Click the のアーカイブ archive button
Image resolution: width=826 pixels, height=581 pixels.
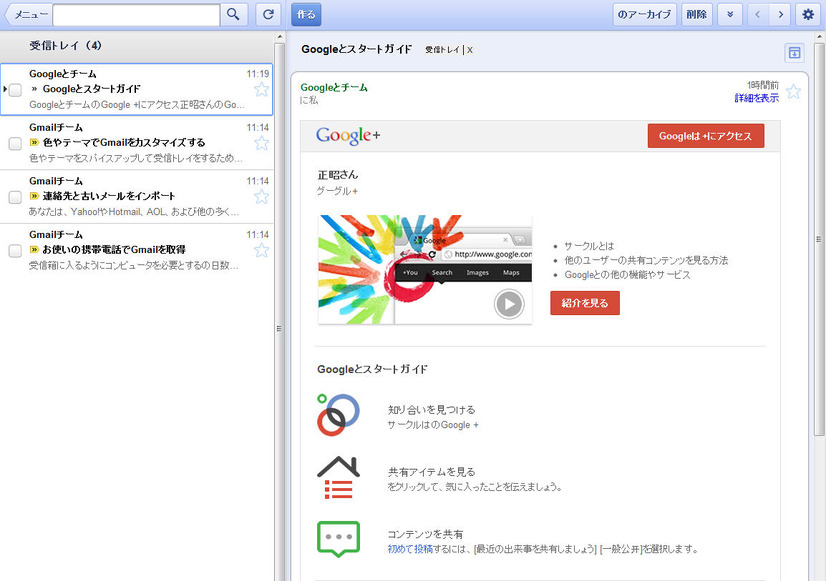coord(644,14)
